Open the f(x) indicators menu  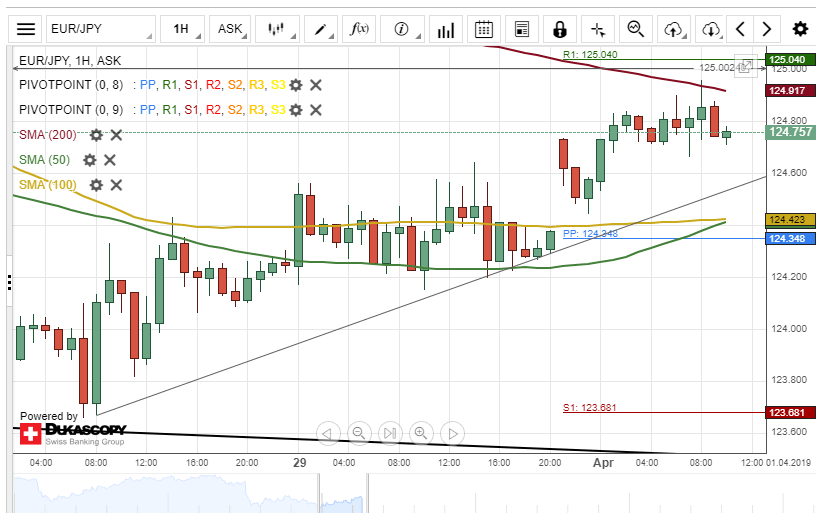click(359, 29)
